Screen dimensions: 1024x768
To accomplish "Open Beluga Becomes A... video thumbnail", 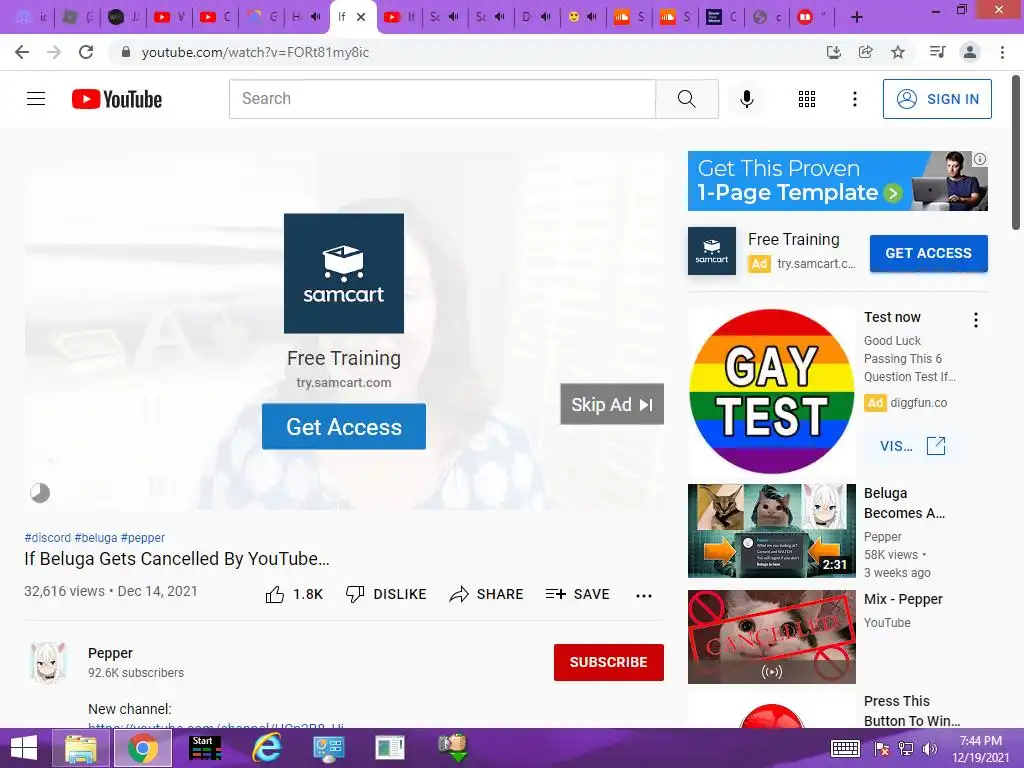I will (x=771, y=531).
